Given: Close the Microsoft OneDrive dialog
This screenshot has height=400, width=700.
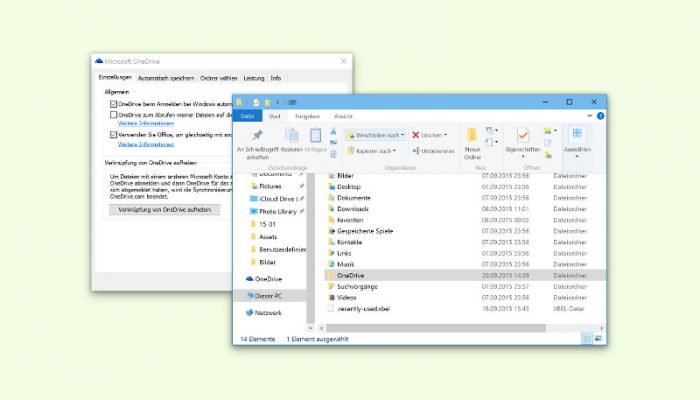Looking at the screenshot, I should (x=343, y=61).
